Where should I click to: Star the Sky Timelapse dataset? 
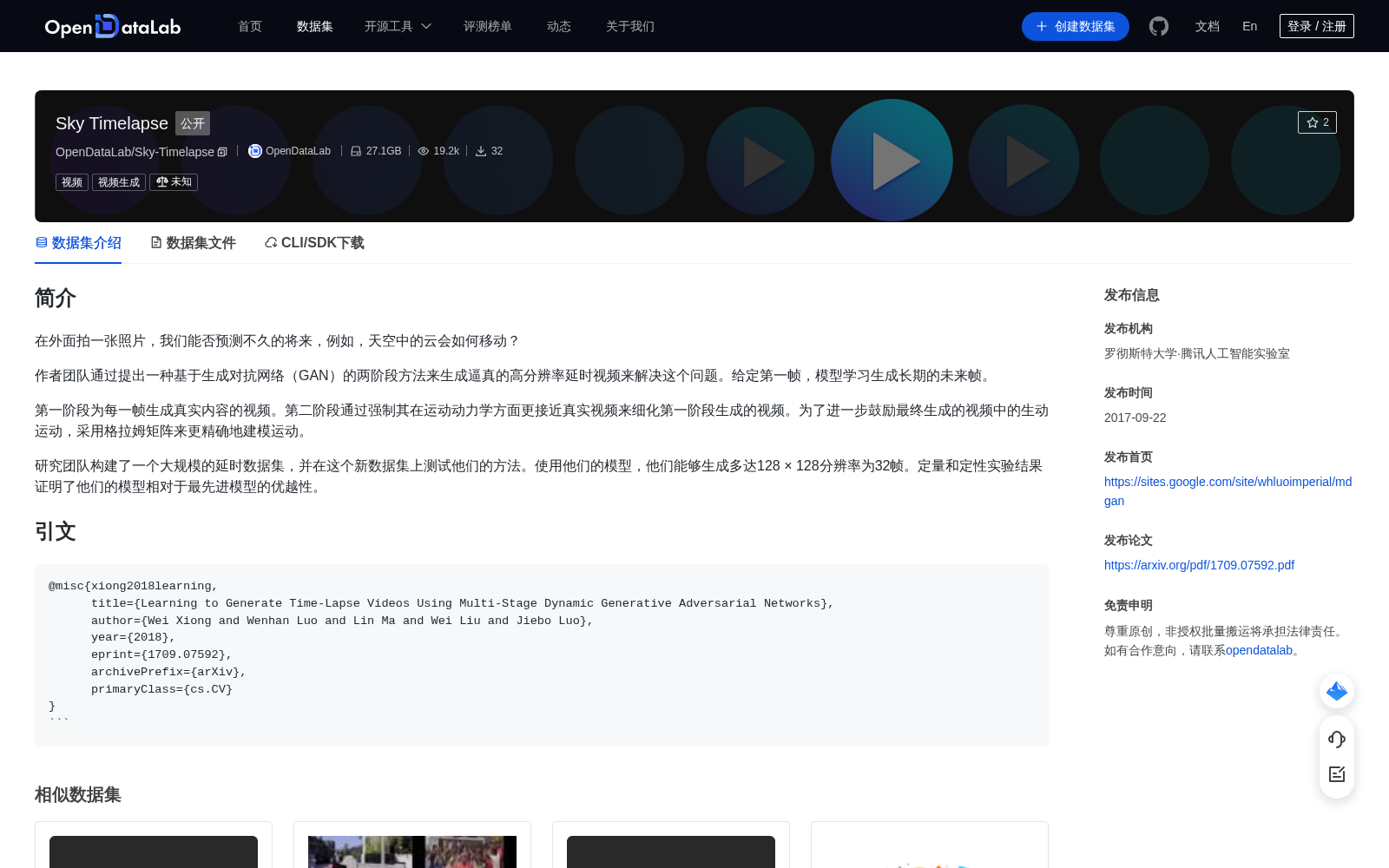pos(1317,122)
